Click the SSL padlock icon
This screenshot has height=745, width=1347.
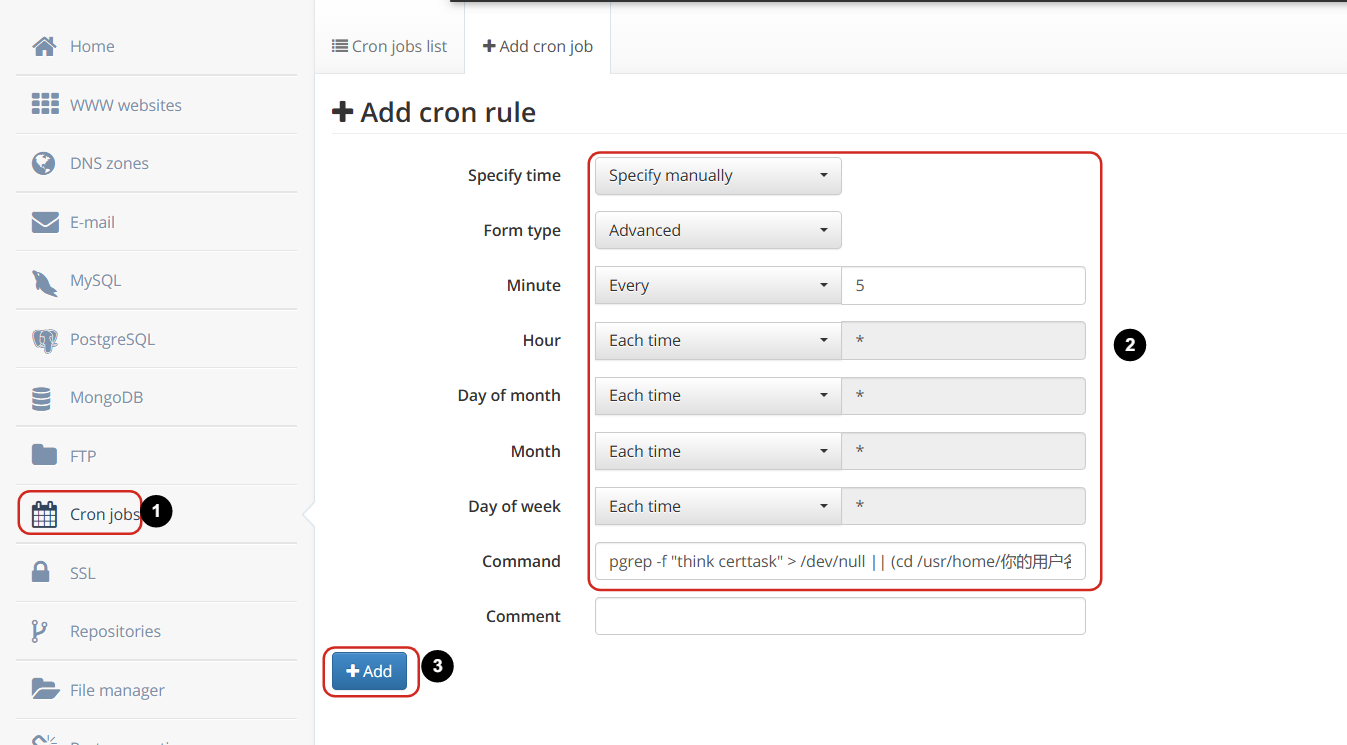click(41, 573)
